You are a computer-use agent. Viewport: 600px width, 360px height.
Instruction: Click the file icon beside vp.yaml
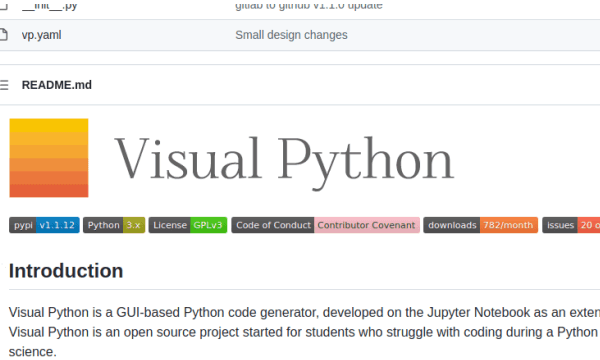(3, 35)
